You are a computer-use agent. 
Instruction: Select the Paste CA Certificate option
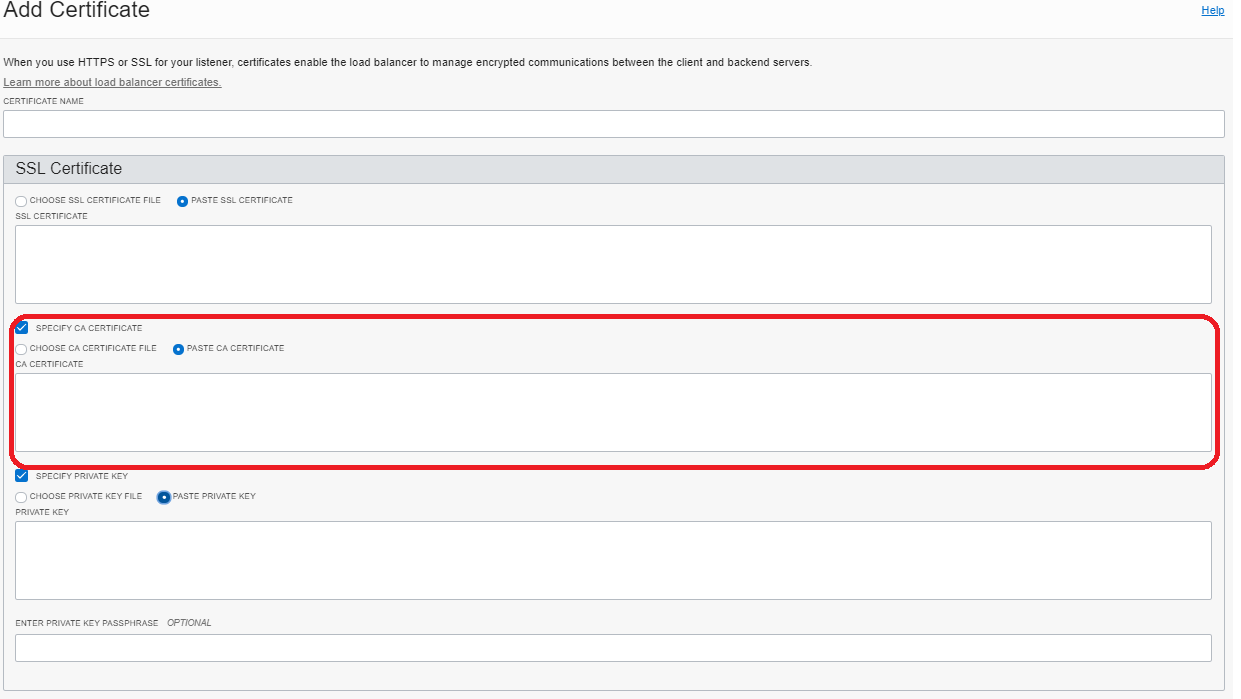[177, 348]
